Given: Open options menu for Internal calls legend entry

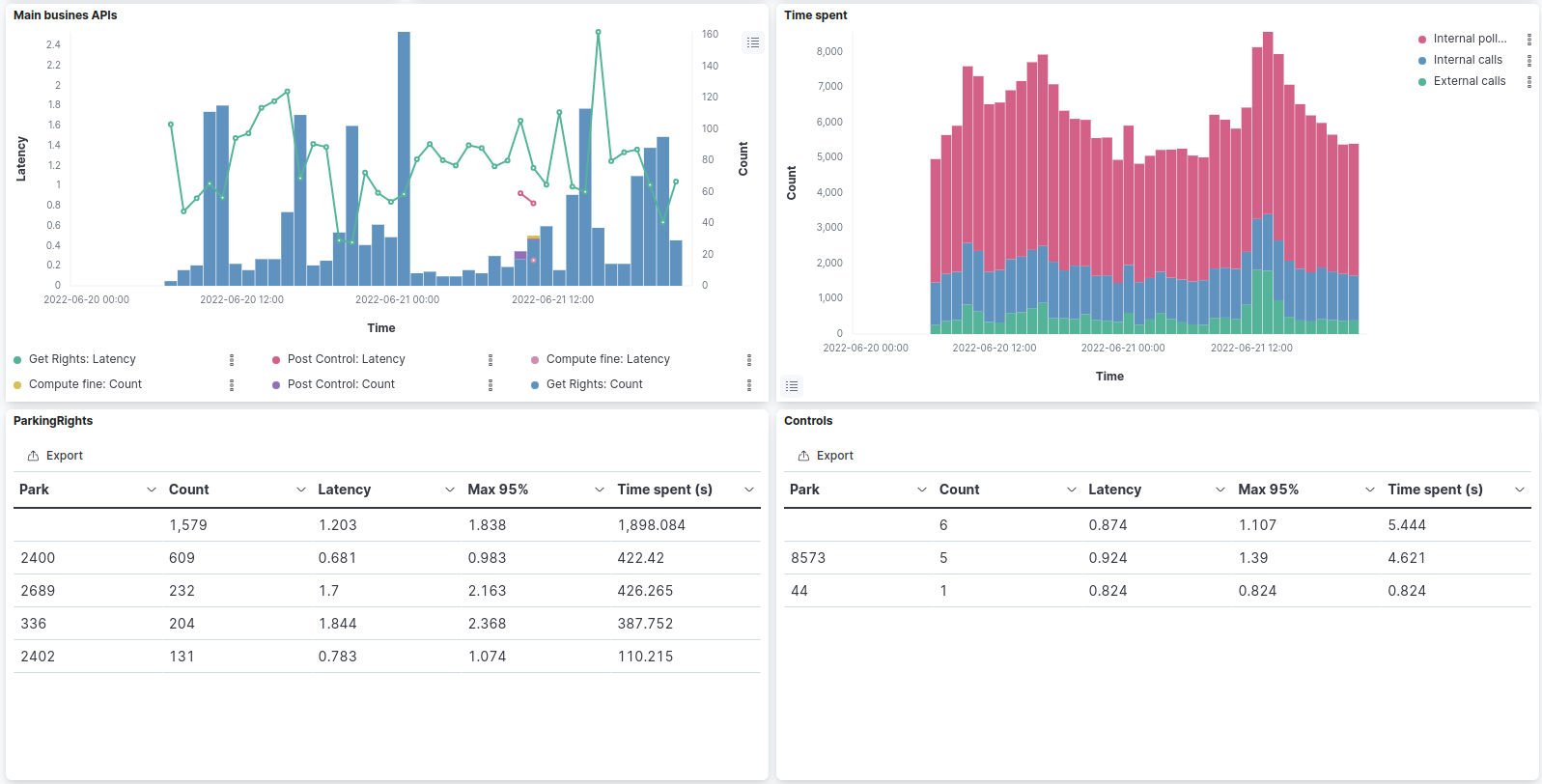Looking at the screenshot, I should pyautogui.click(x=1528, y=61).
